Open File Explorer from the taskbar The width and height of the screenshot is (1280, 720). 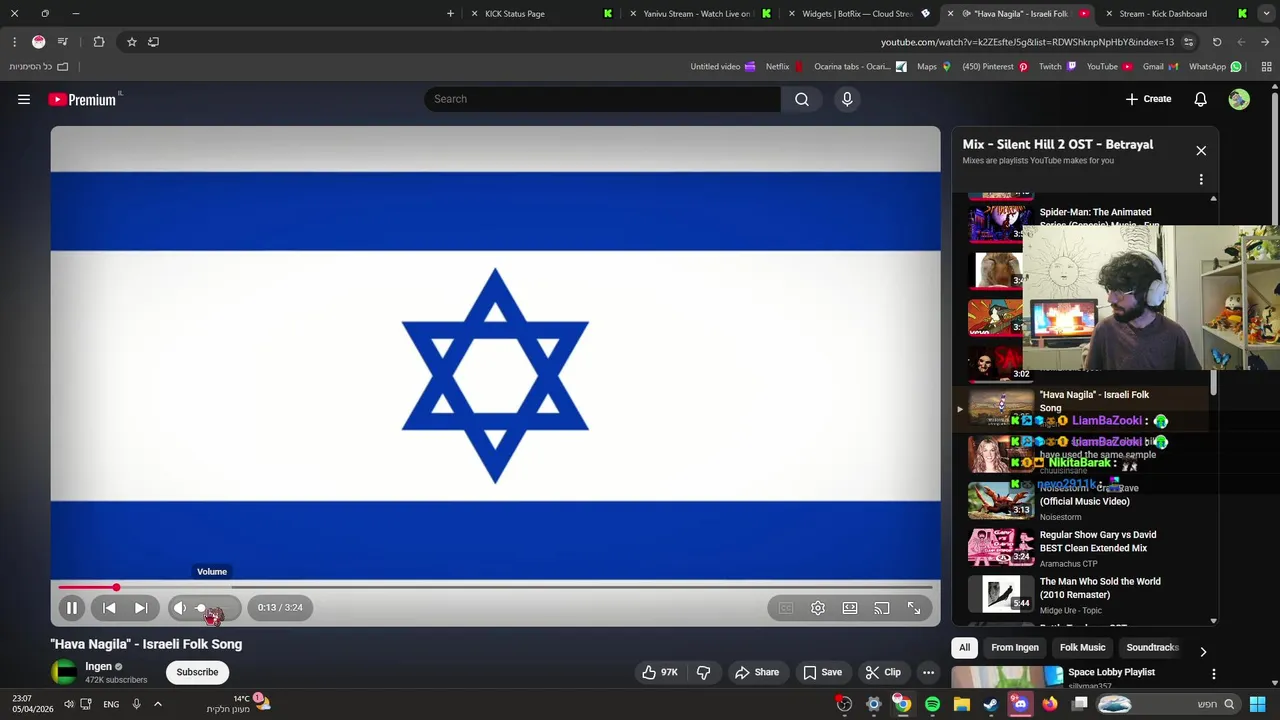point(961,704)
